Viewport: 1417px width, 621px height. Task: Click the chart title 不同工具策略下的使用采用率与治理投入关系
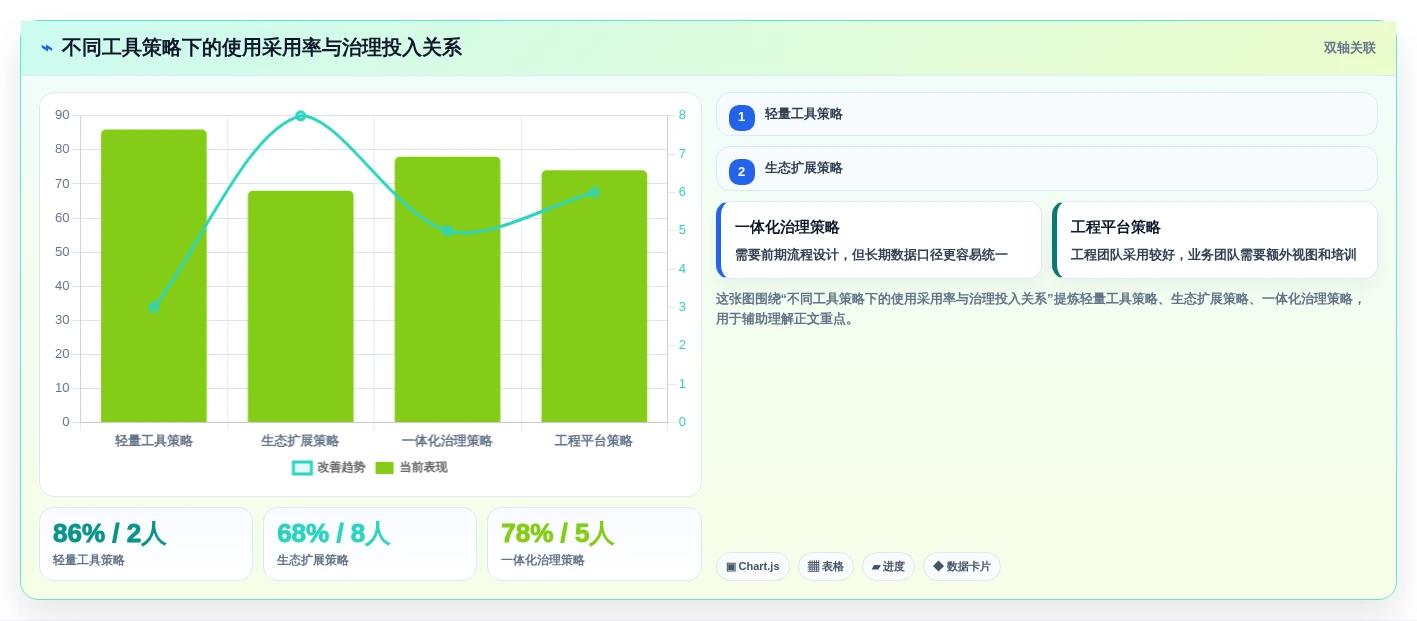(262, 48)
